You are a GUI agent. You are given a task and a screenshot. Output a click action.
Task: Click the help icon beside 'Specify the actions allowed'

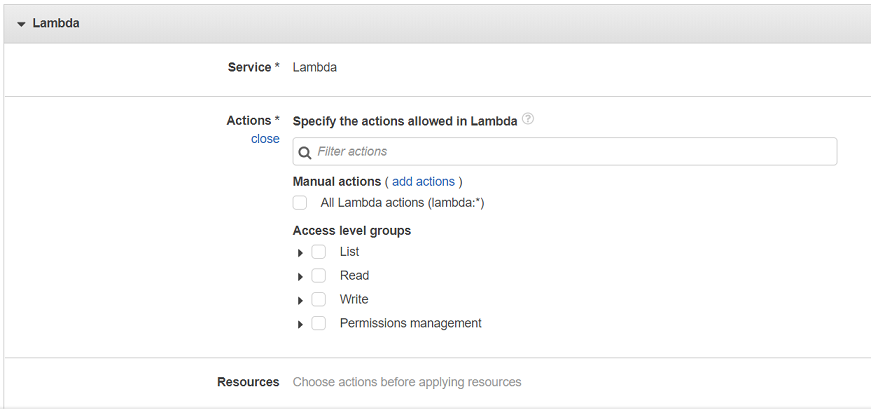(x=528, y=119)
